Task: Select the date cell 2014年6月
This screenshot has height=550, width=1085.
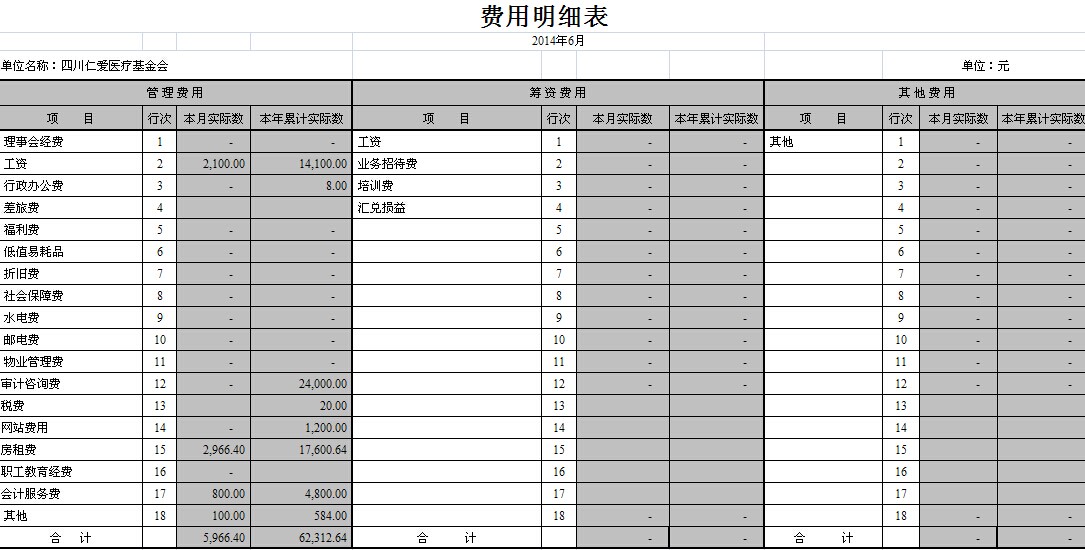Action: tap(558, 41)
